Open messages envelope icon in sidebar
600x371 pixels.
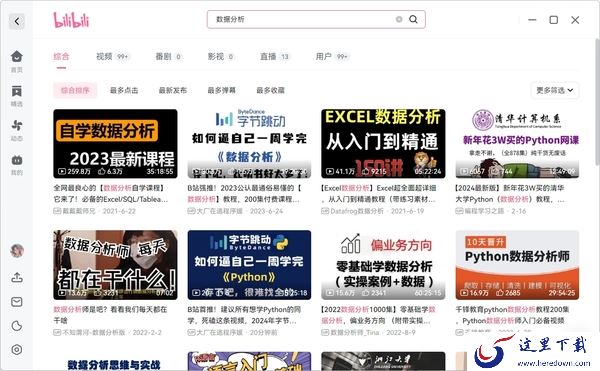[17, 302]
